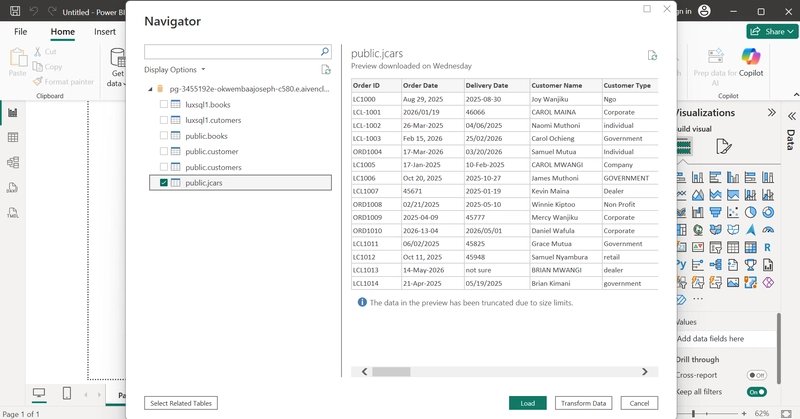Check the public.customers table
The width and height of the screenshot is (800, 419).
[x=164, y=166]
